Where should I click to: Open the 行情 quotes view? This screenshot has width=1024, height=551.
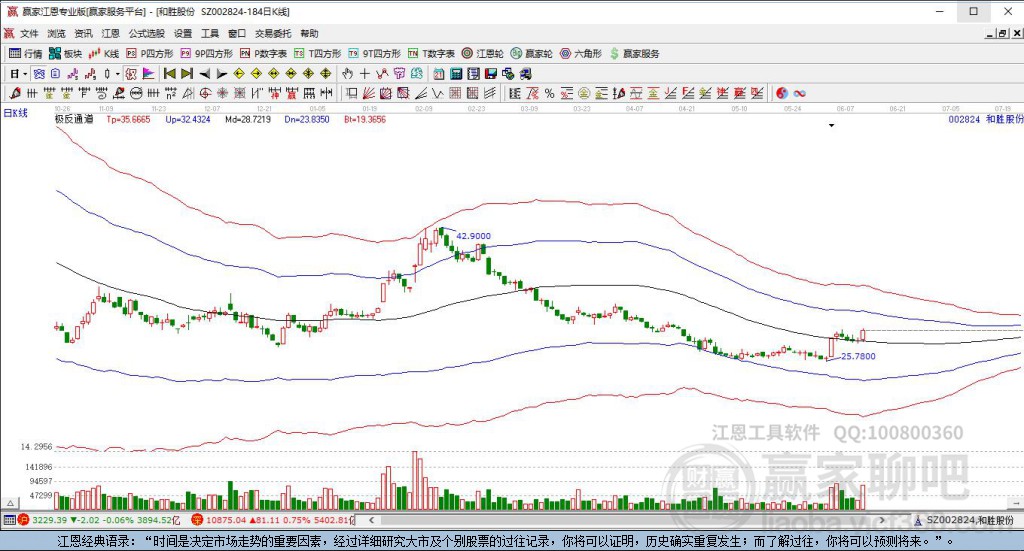[x=25, y=54]
